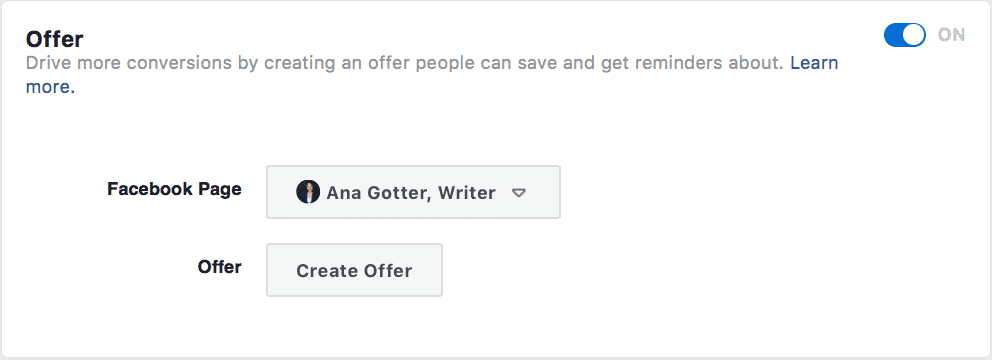This screenshot has width=992, height=360.
Task: Select the Ana Gotter, Writer page name text
Action: (x=411, y=192)
